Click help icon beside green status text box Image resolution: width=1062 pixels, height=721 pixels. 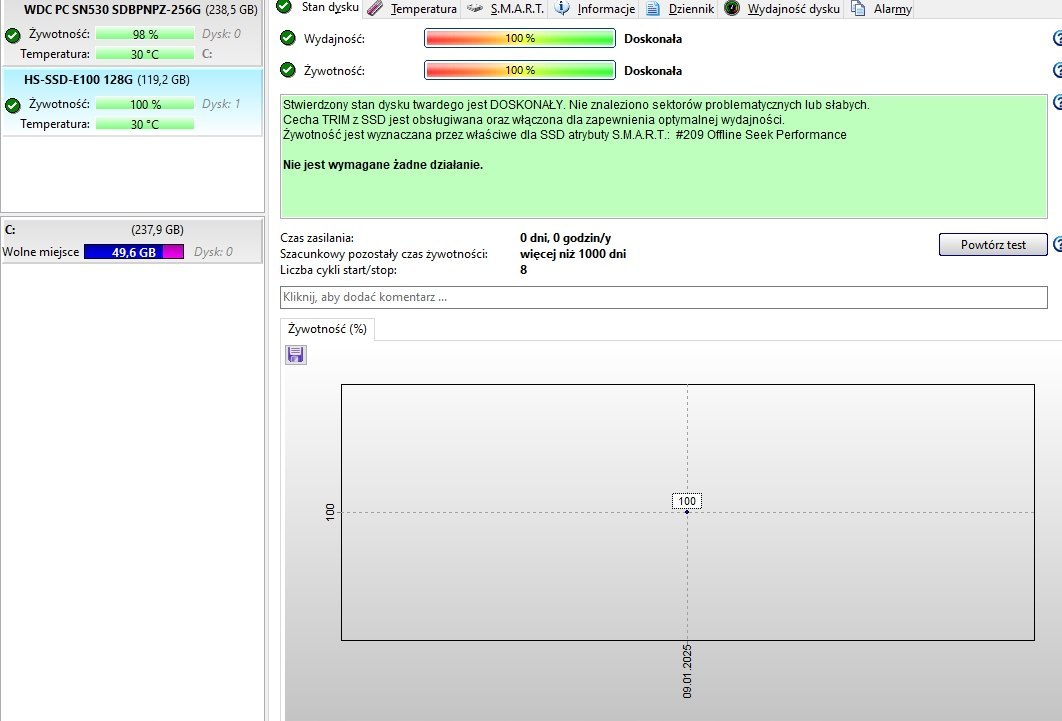click(1056, 102)
